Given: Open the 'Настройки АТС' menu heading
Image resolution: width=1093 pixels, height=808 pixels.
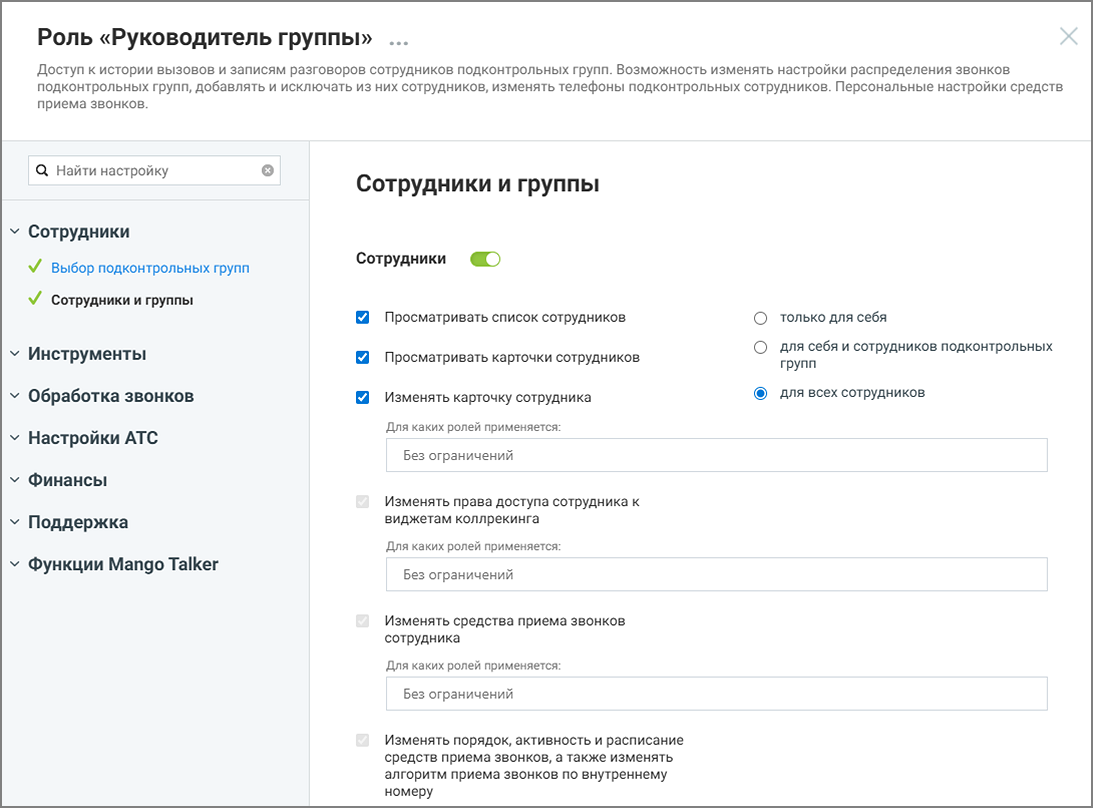Looking at the screenshot, I should [93, 438].
